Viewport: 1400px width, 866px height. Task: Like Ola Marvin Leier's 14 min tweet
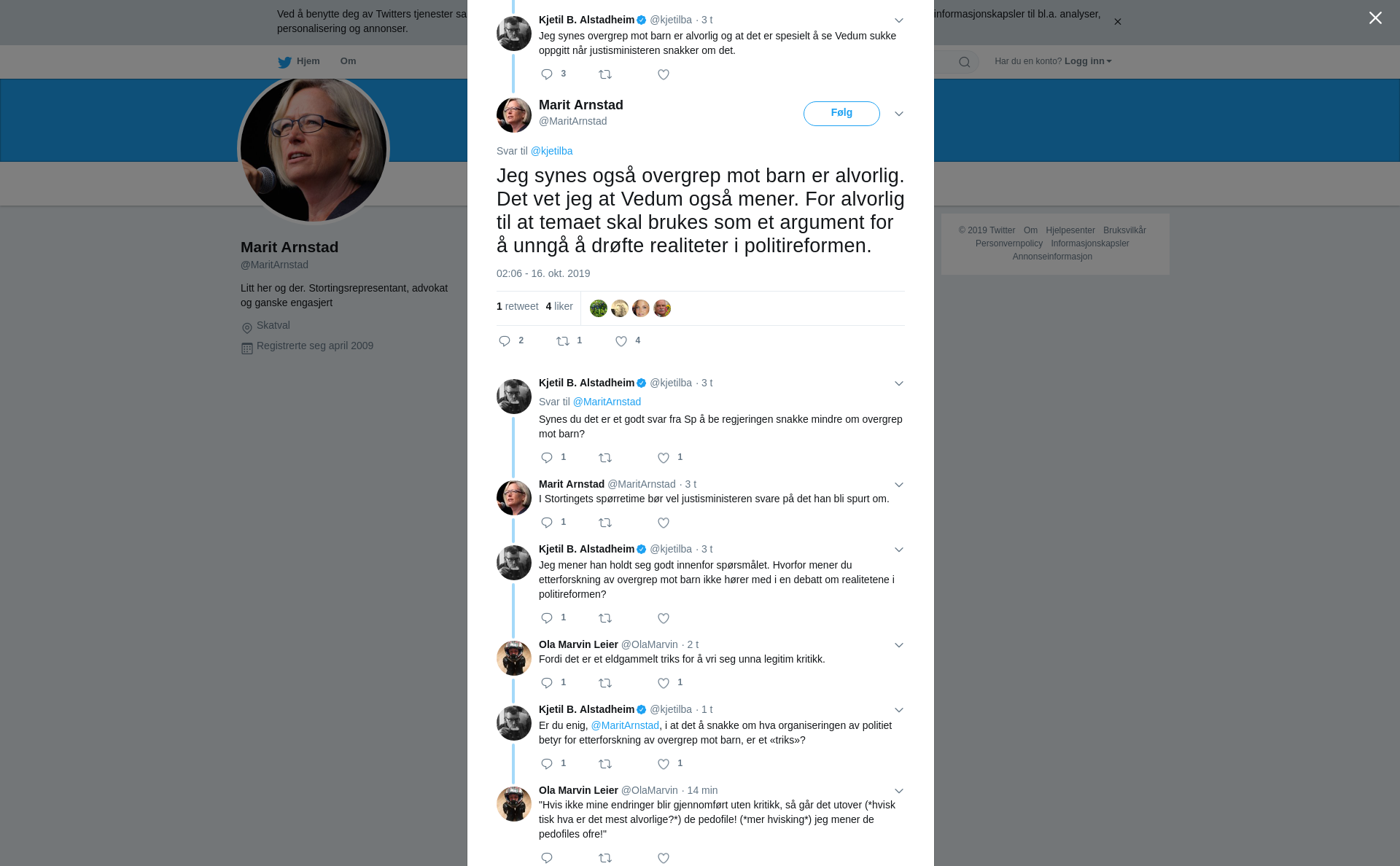664,859
